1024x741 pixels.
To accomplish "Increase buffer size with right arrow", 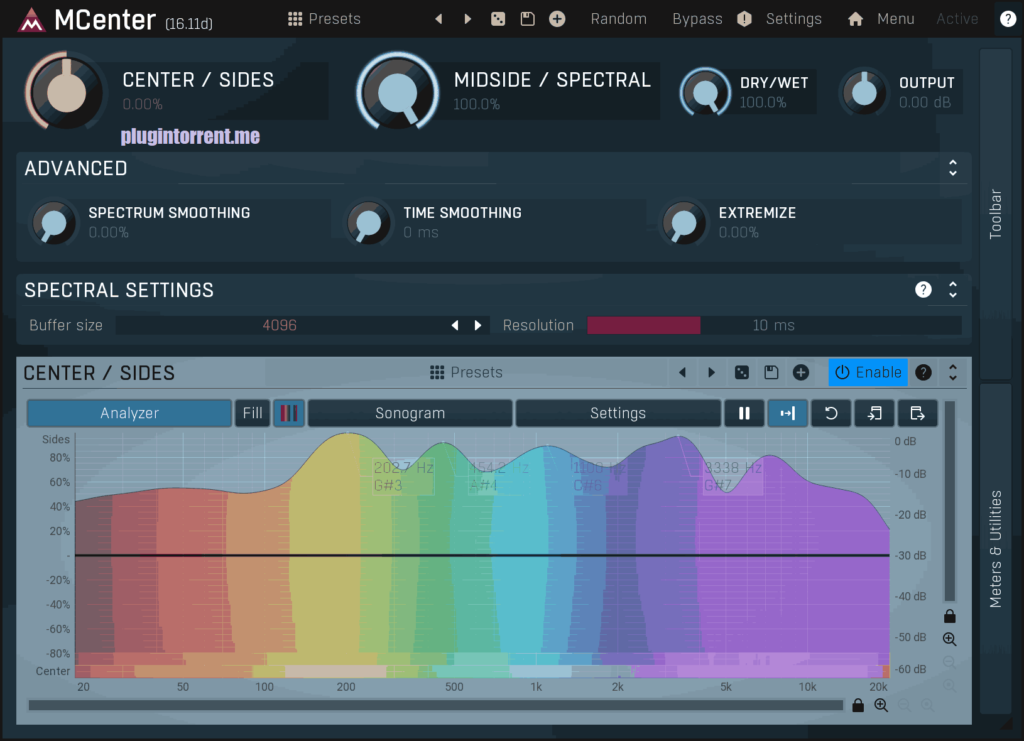I will (x=478, y=325).
